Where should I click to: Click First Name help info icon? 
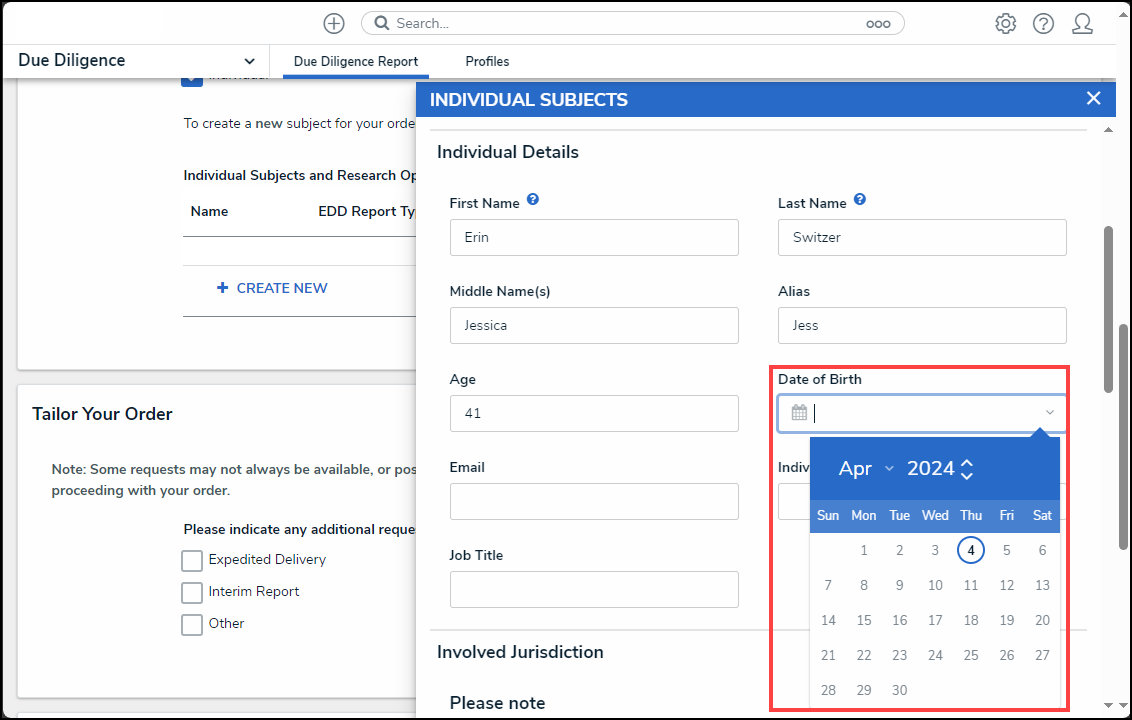[x=533, y=199]
